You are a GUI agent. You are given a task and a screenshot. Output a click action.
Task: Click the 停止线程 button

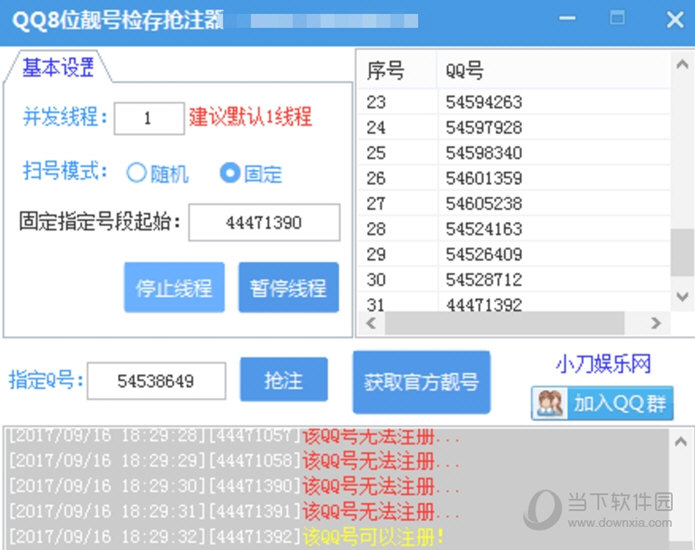tap(174, 288)
